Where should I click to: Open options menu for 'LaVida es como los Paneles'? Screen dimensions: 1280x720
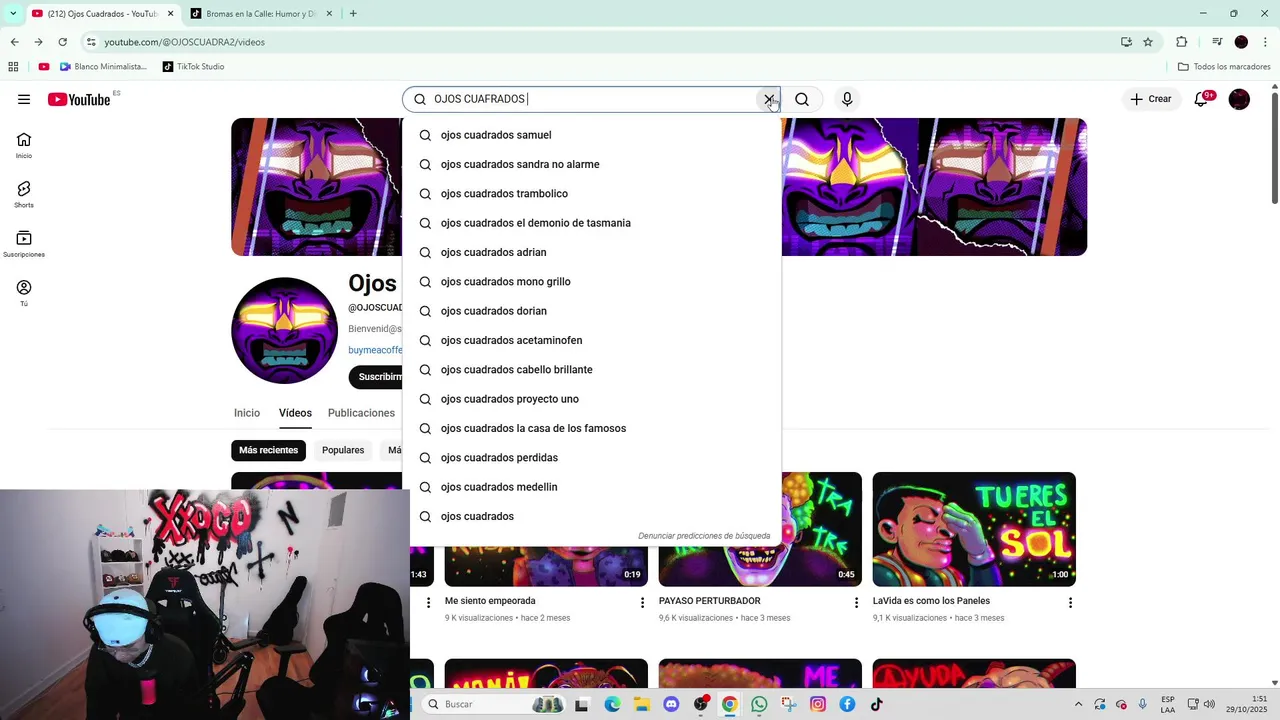pos(1070,603)
